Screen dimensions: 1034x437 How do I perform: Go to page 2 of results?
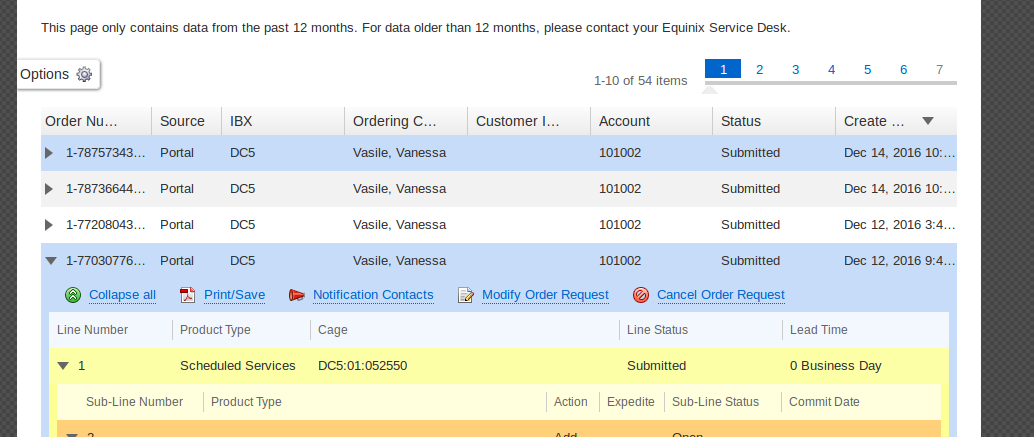[759, 69]
